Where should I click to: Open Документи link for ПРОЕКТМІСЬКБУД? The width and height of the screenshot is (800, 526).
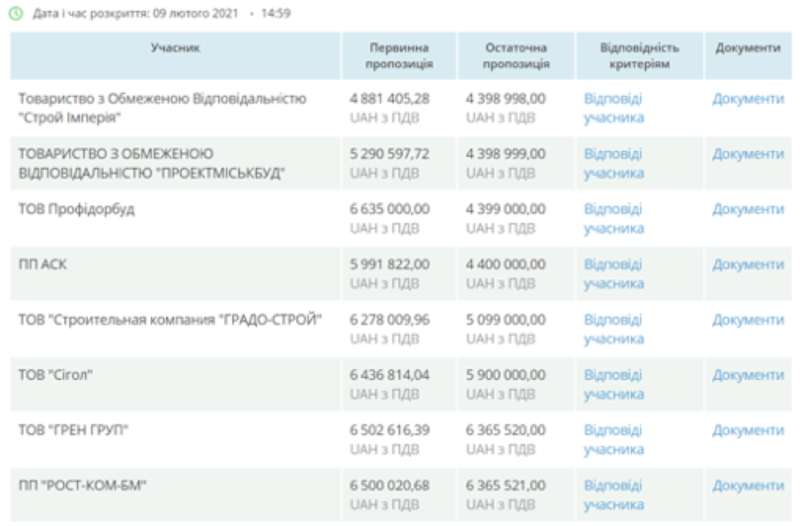(747, 154)
